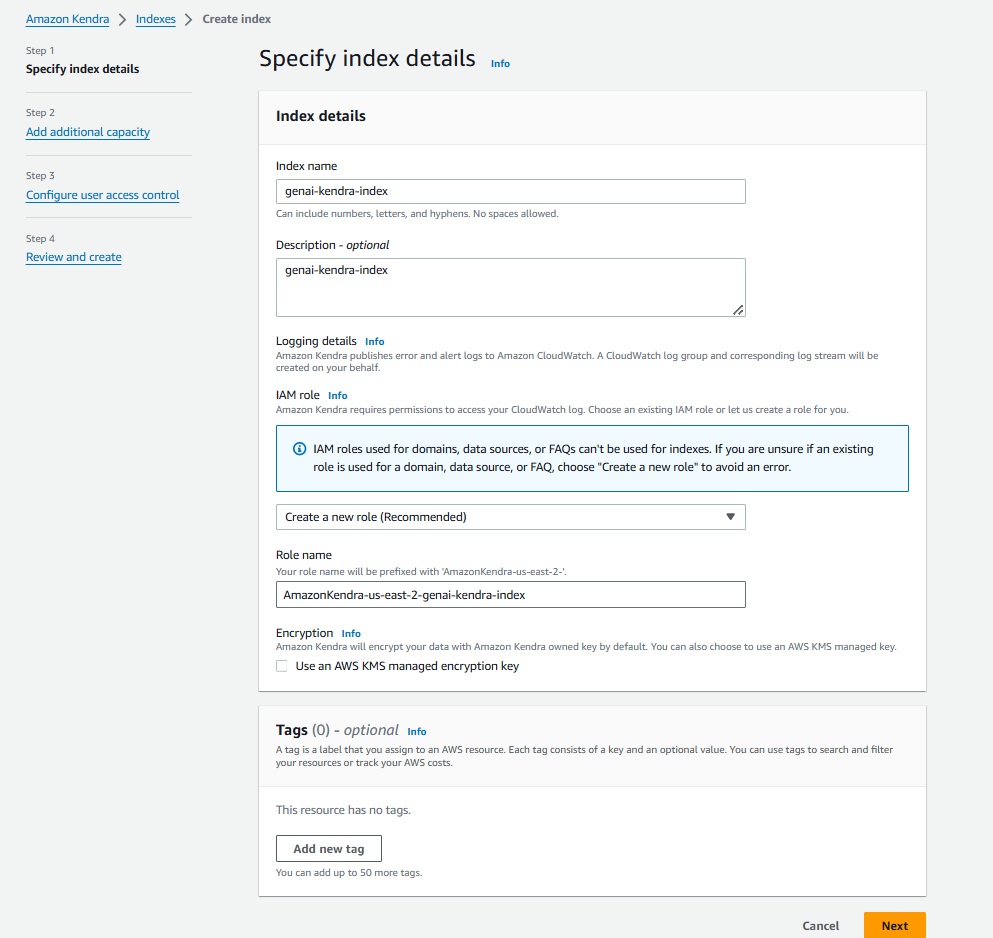
Task: Open the Review and create step
Action: [x=73, y=256]
